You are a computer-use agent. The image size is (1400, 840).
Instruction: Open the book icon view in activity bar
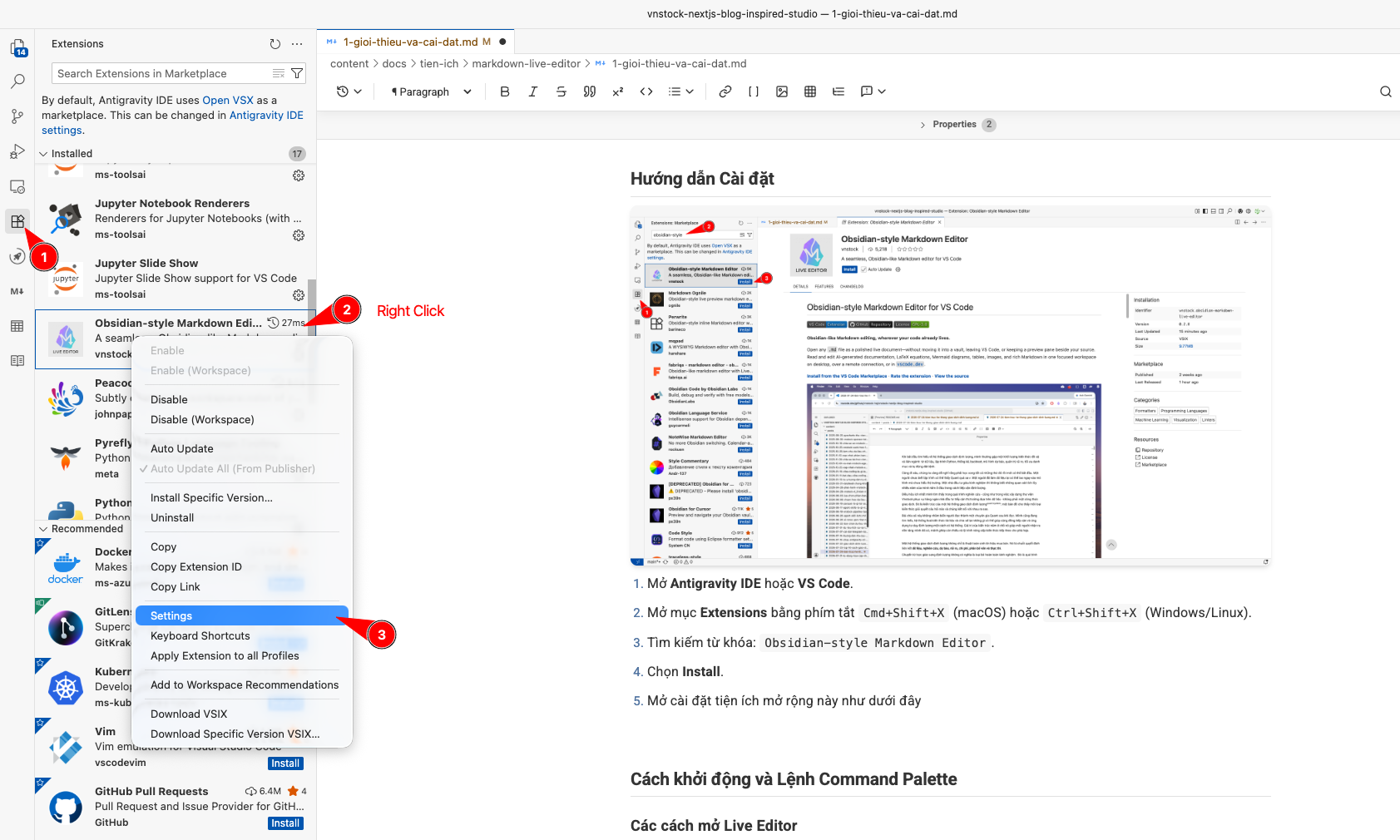pos(17,361)
